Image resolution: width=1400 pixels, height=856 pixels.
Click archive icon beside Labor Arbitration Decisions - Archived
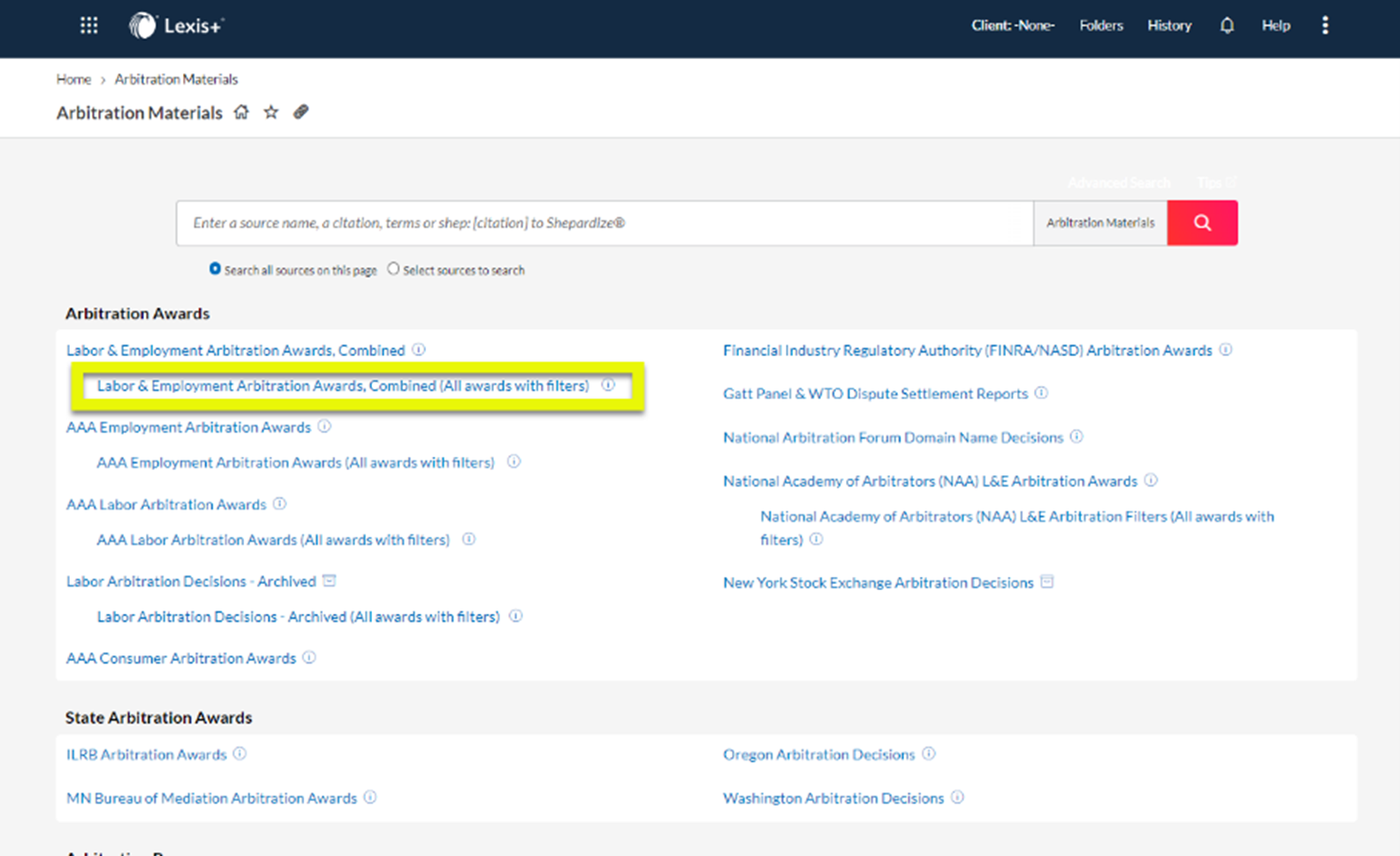click(330, 580)
